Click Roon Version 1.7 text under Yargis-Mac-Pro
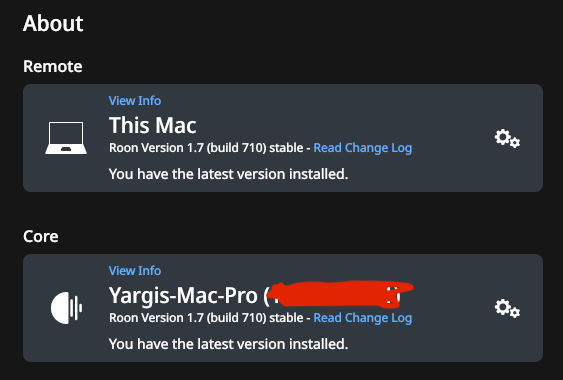This screenshot has width=563, height=380. [157, 318]
